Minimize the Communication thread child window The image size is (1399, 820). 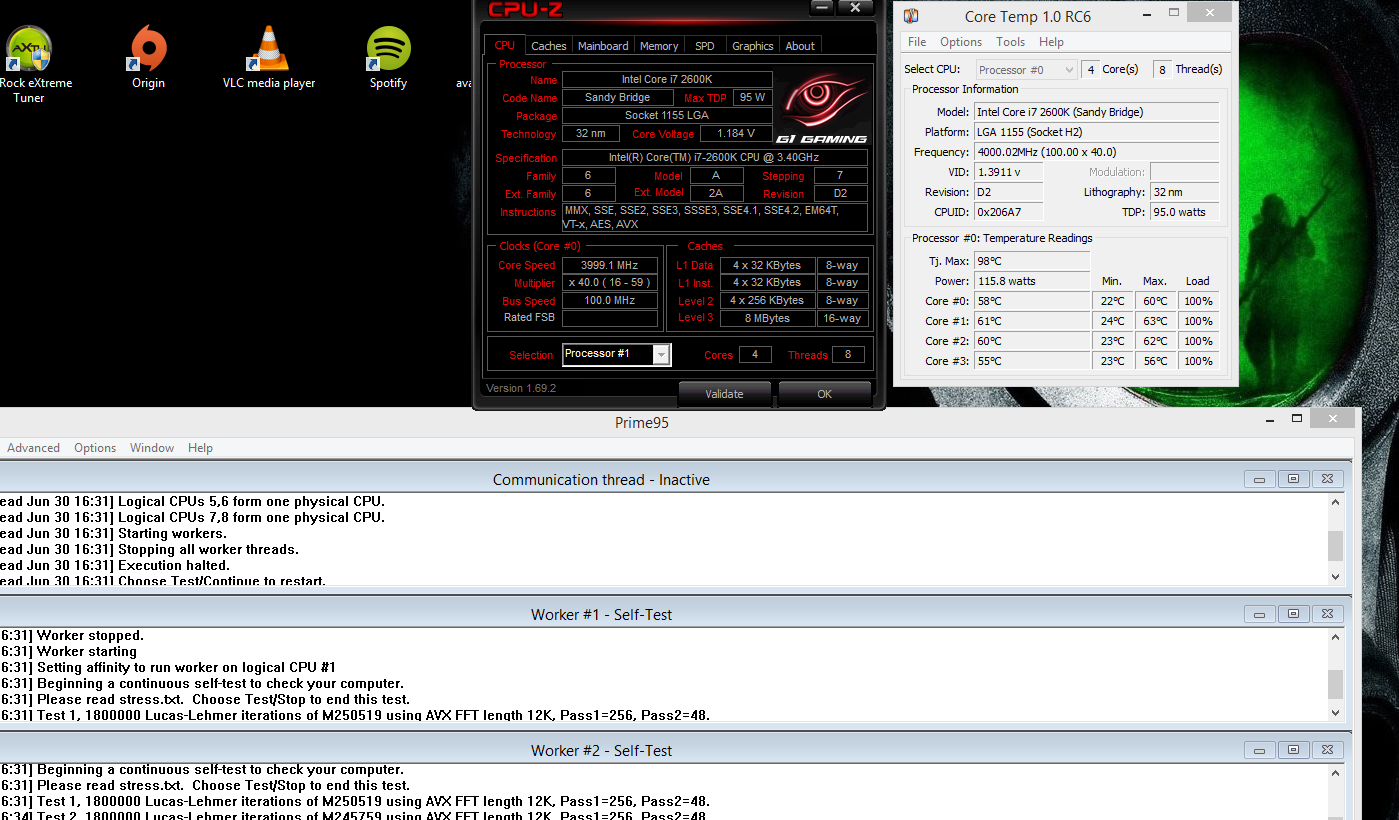coord(1259,479)
